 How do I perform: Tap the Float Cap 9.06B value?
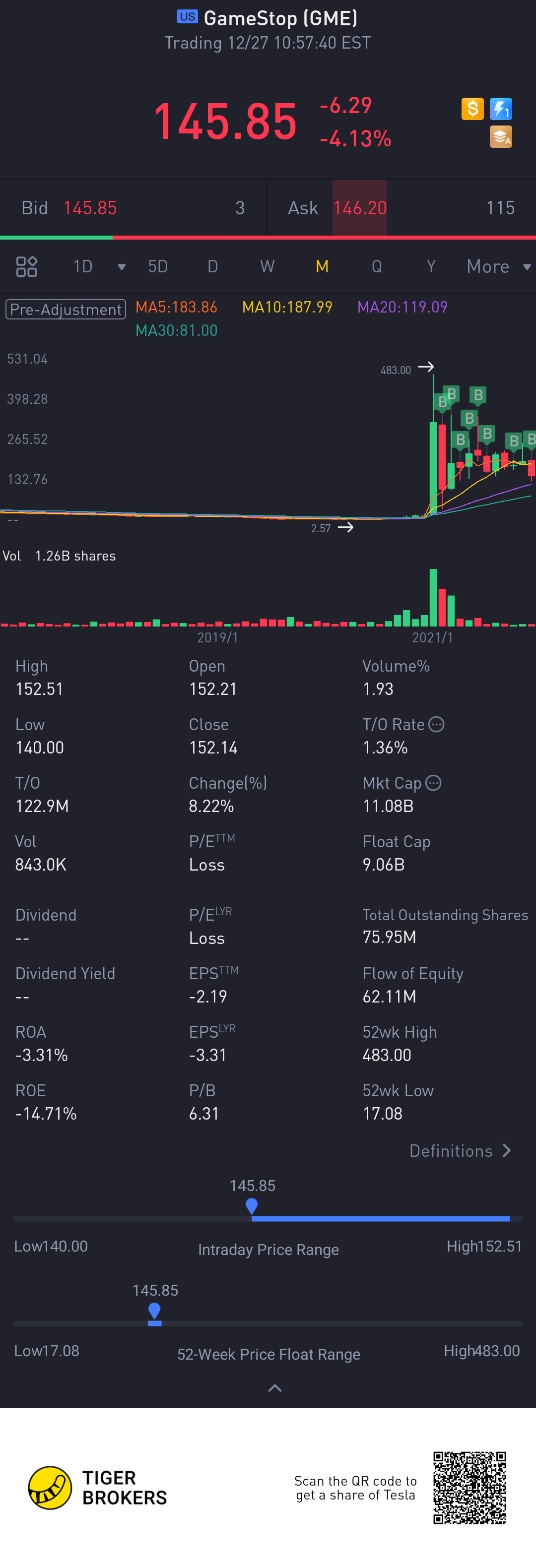pyautogui.click(x=384, y=864)
